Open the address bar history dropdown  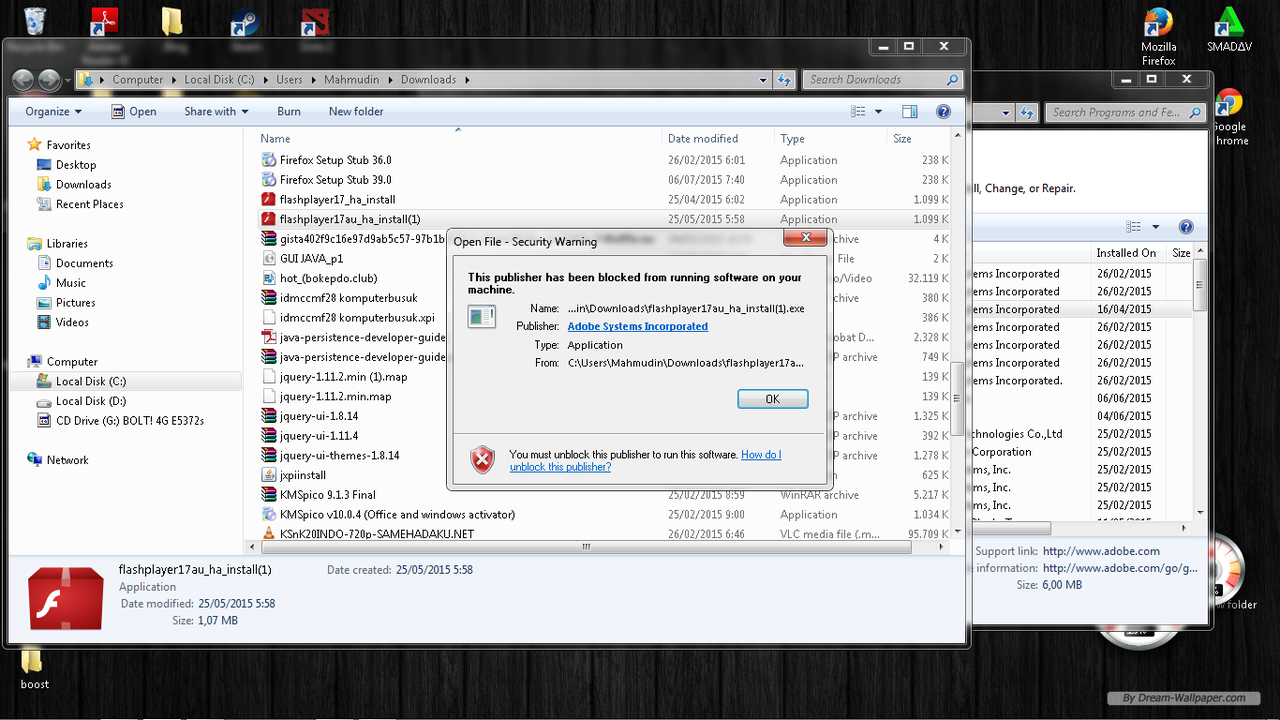pos(763,80)
